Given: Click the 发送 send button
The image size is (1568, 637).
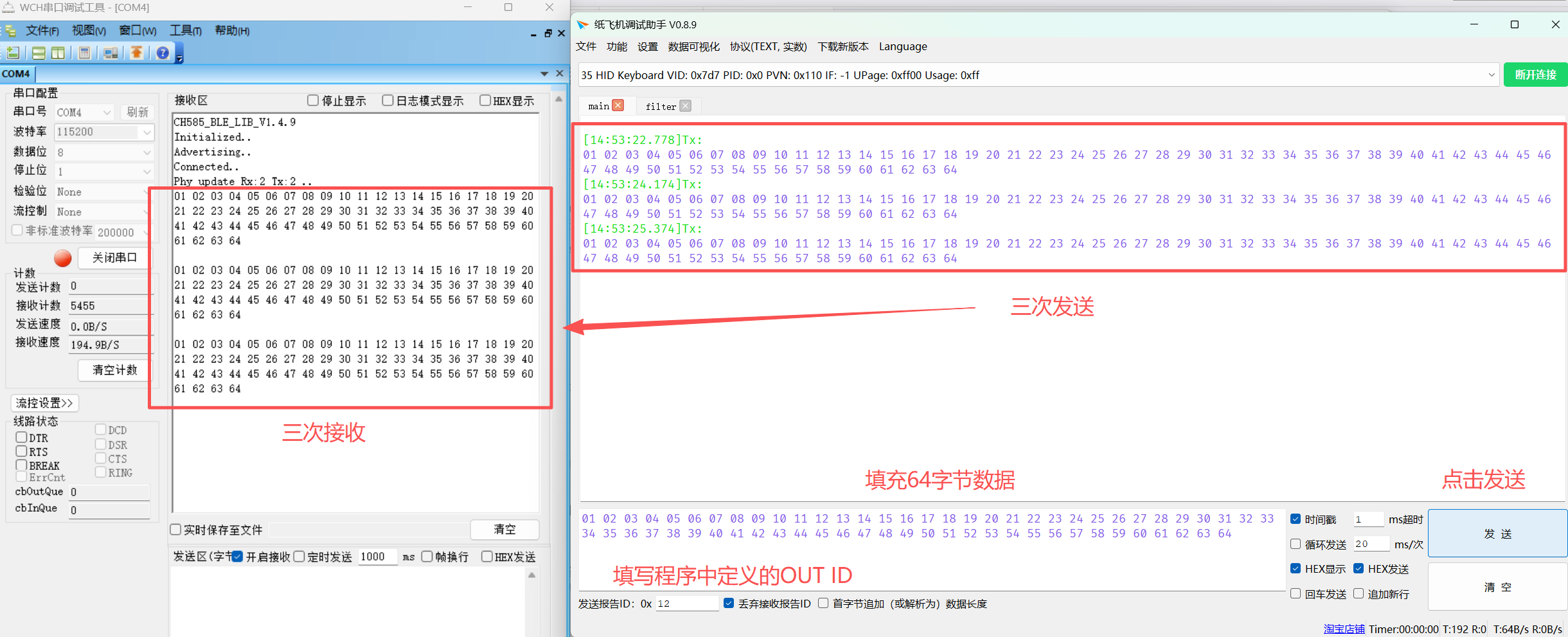Looking at the screenshot, I should (x=1497, y=534).
